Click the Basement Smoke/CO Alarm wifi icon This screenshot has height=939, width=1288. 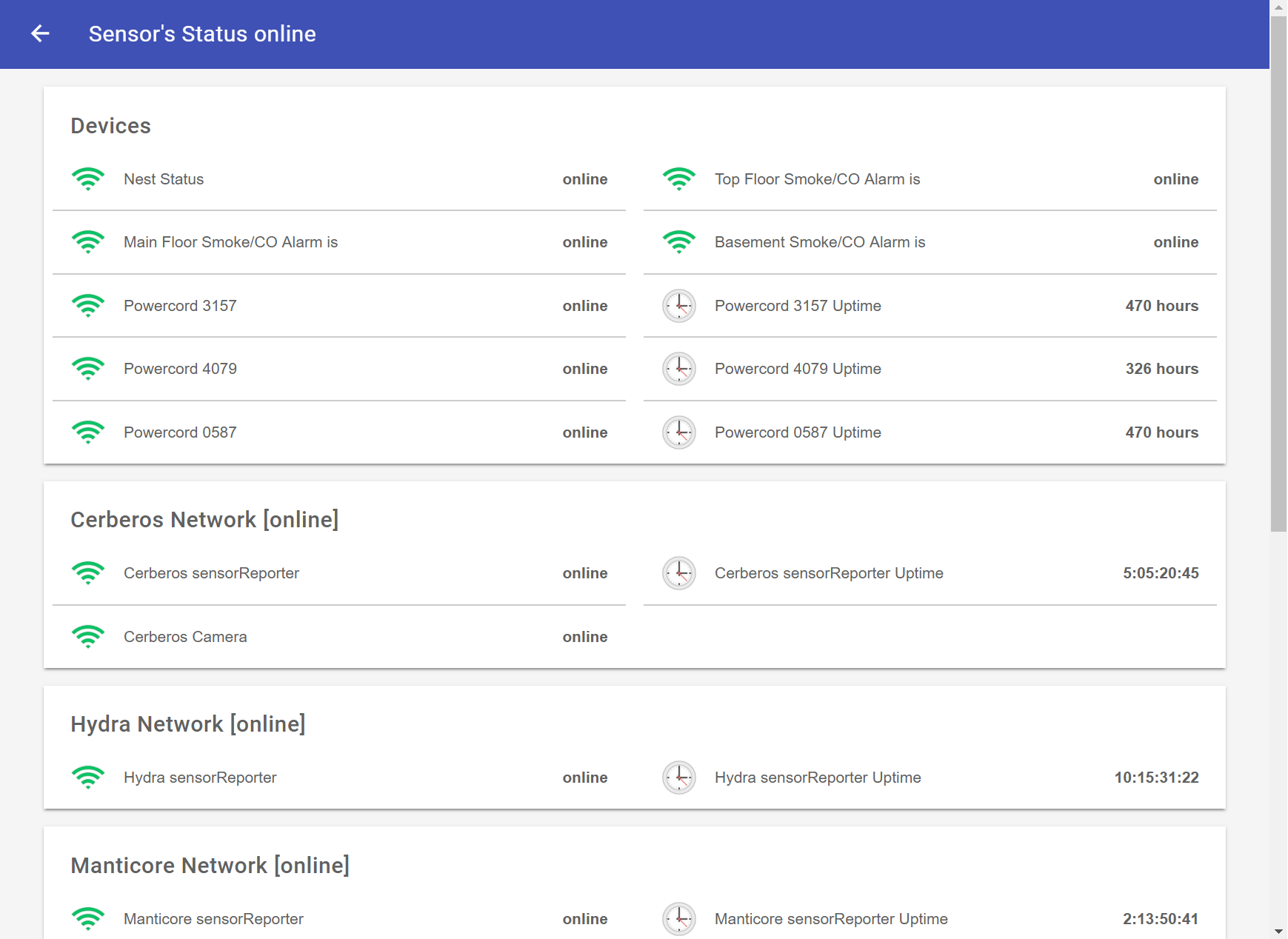pos(678,242)
